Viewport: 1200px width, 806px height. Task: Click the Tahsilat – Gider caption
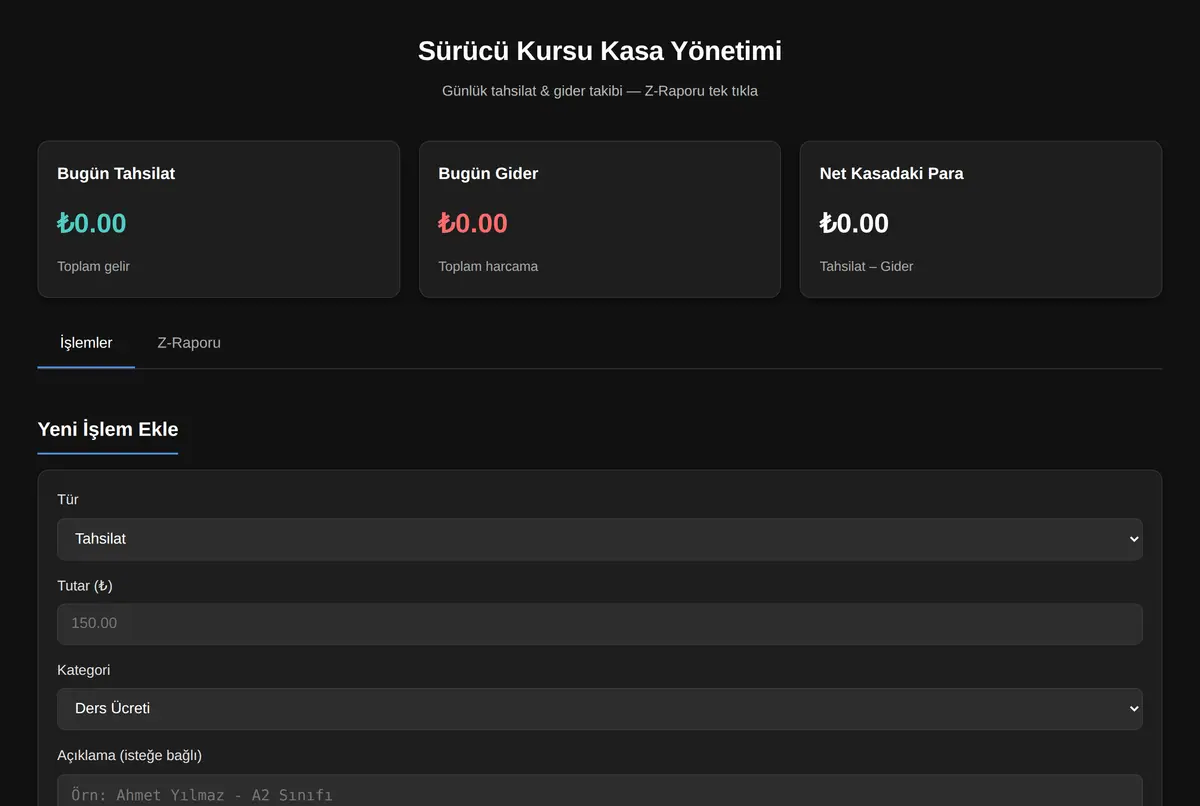(x=867, y=267)
